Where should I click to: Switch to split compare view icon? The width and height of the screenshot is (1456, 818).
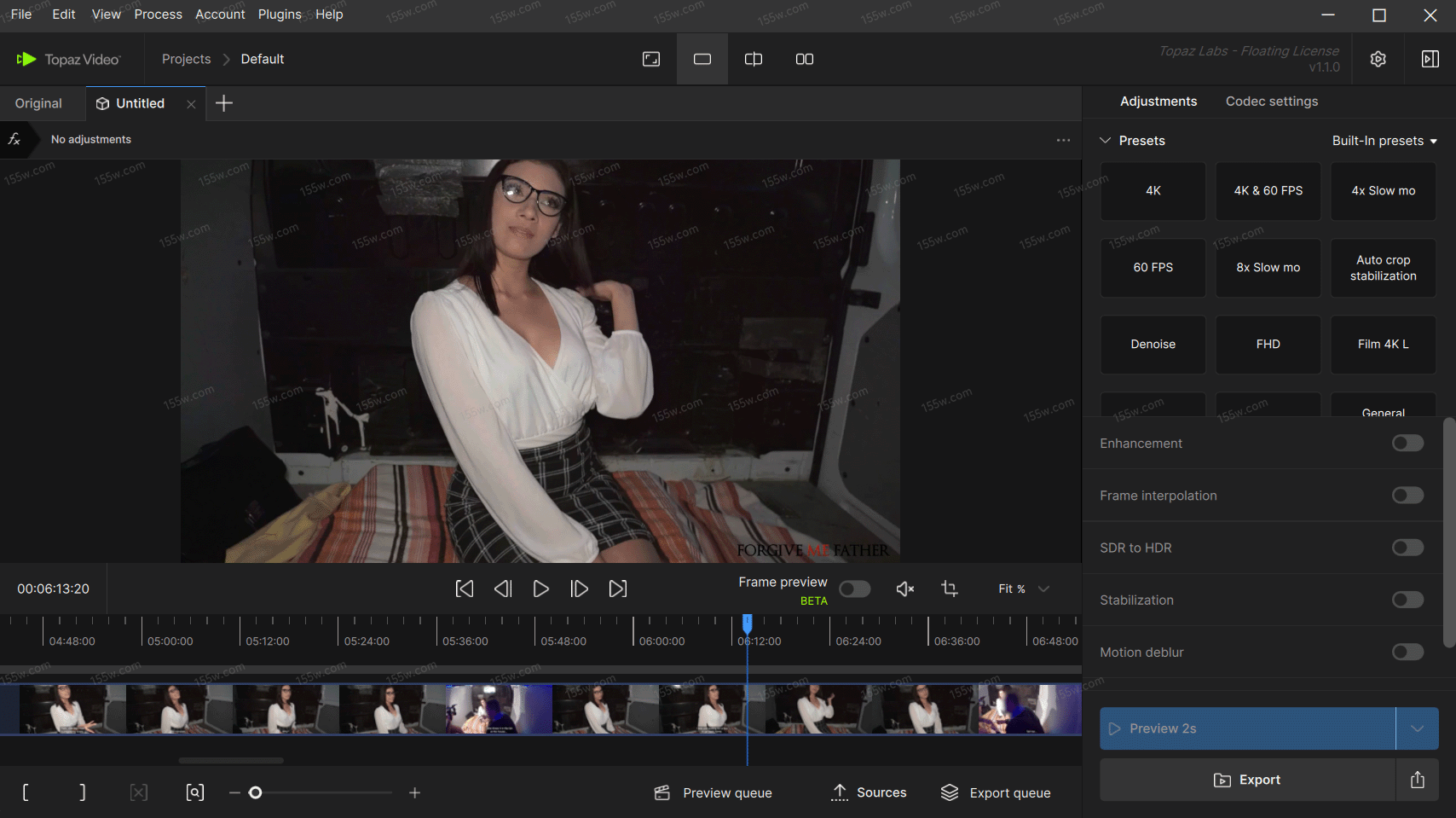[x=753, y=59]
